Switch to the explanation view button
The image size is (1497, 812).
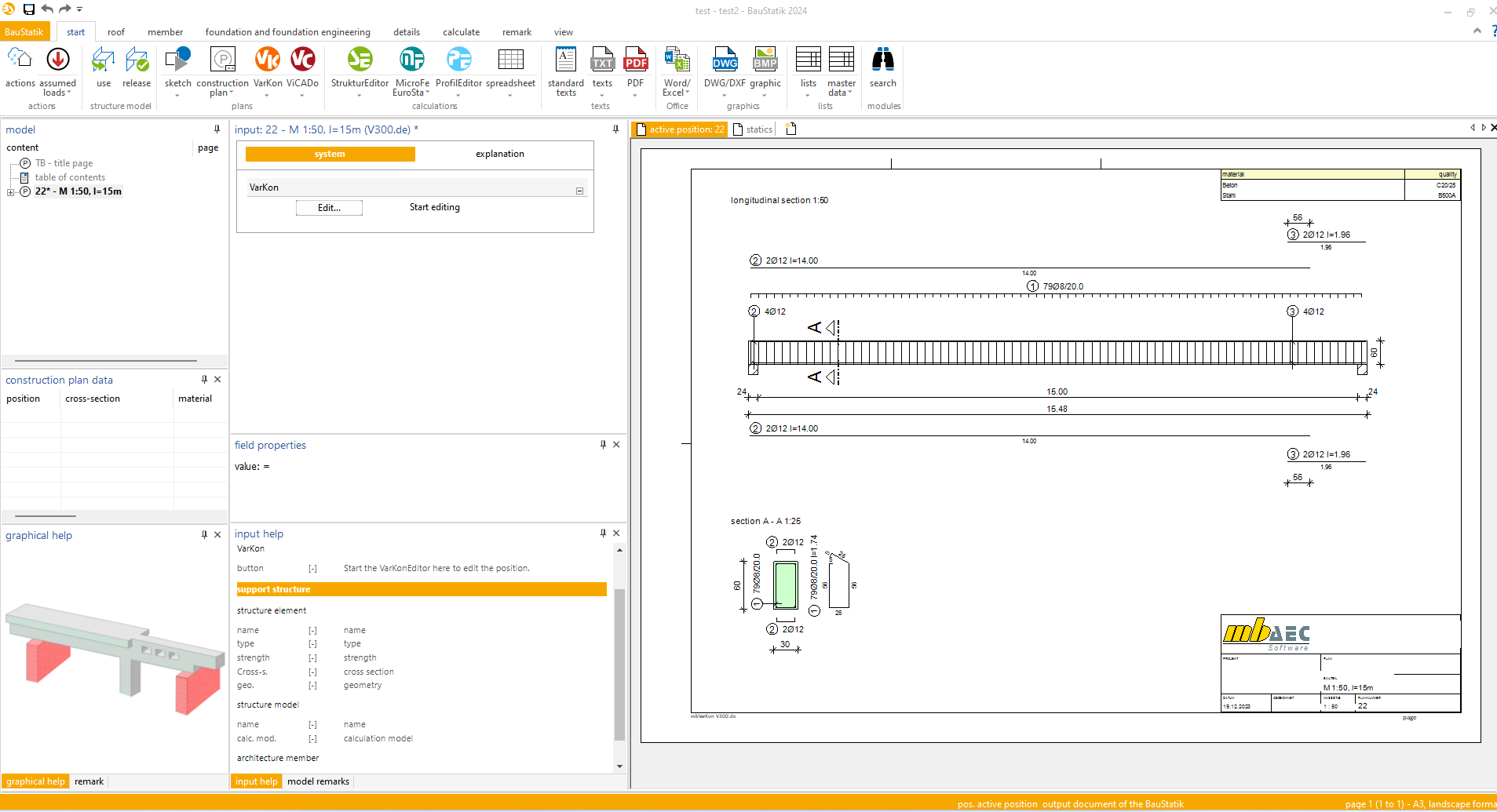[499, 154]
